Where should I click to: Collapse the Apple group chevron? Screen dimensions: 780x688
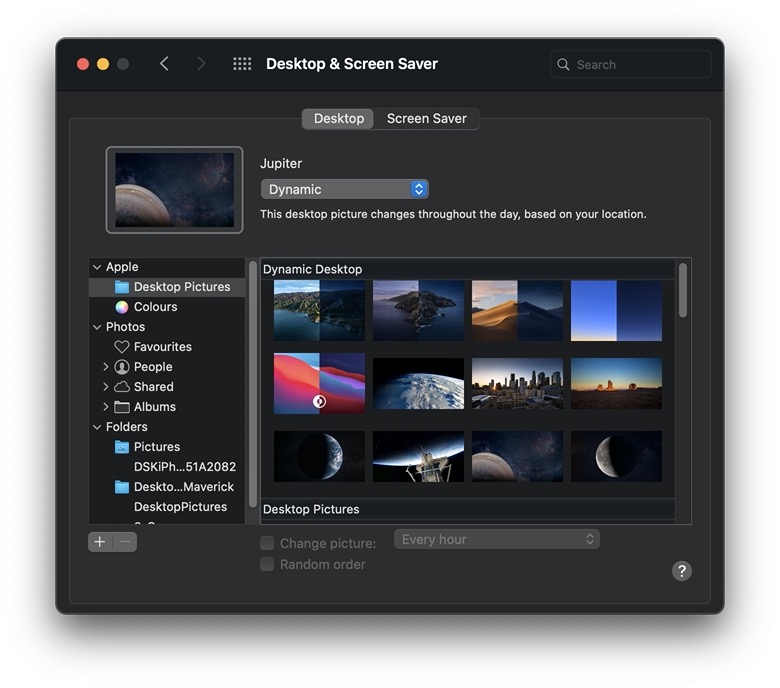pos(97,267)
